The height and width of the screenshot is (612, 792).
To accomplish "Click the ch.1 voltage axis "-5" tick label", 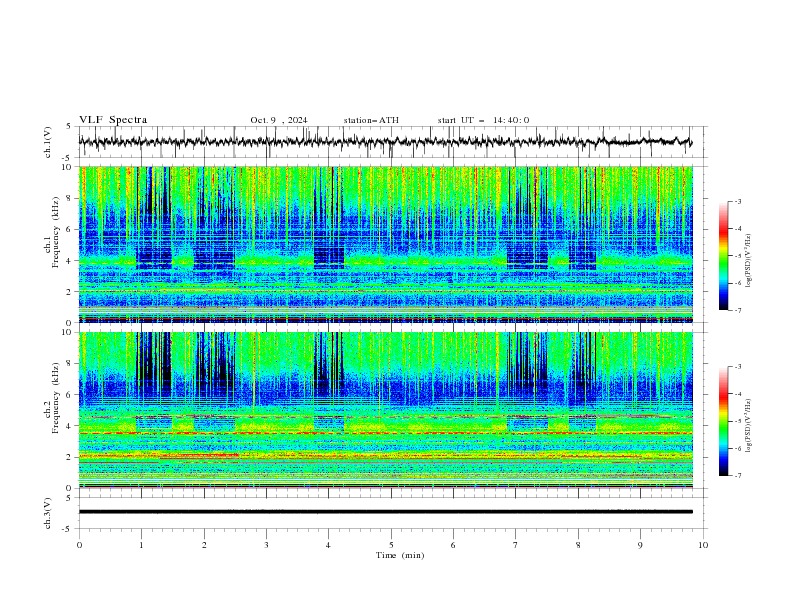I will click(67, 158).
